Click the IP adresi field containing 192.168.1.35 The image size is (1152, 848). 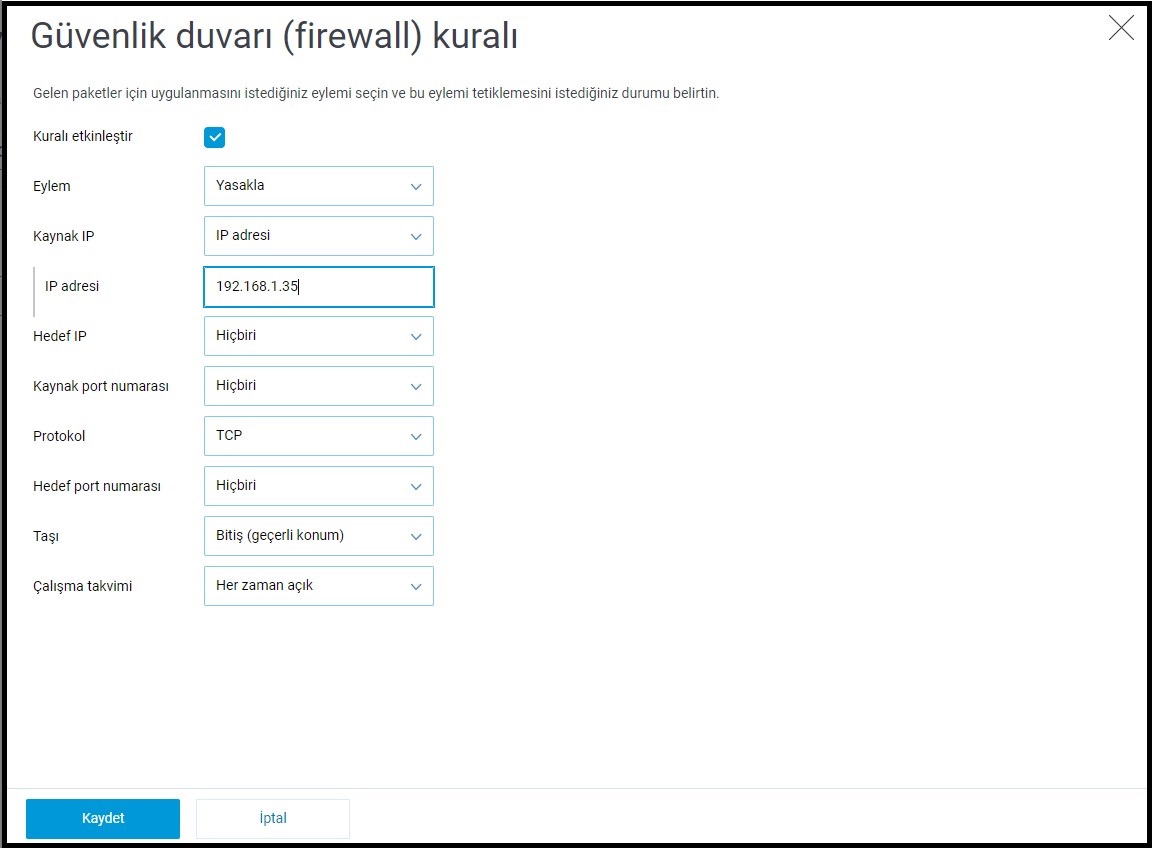318,286
